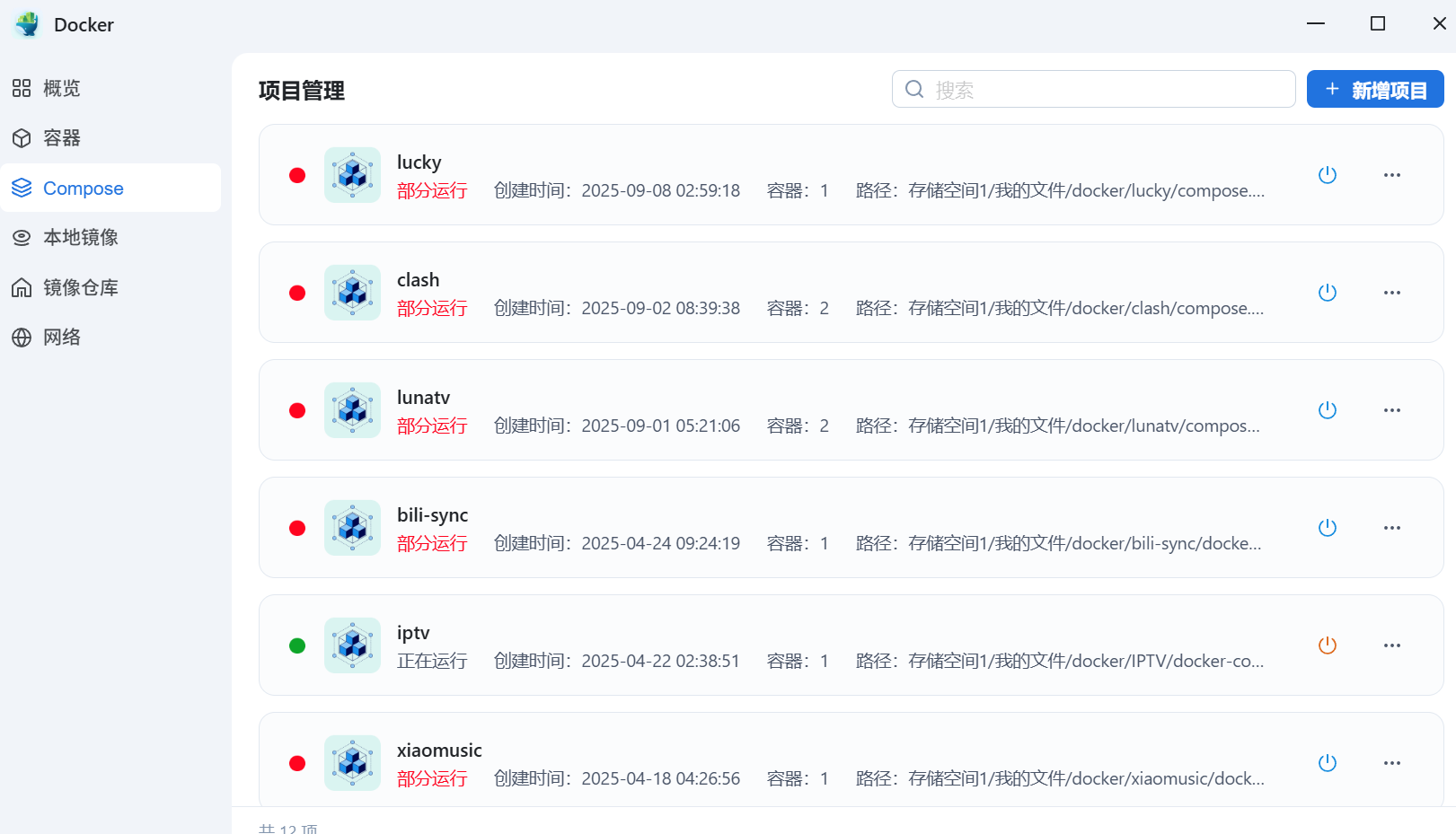This screenshot has width=1456, height=834.
Task: Open more options for iptv project
Action: point(1392,645)
